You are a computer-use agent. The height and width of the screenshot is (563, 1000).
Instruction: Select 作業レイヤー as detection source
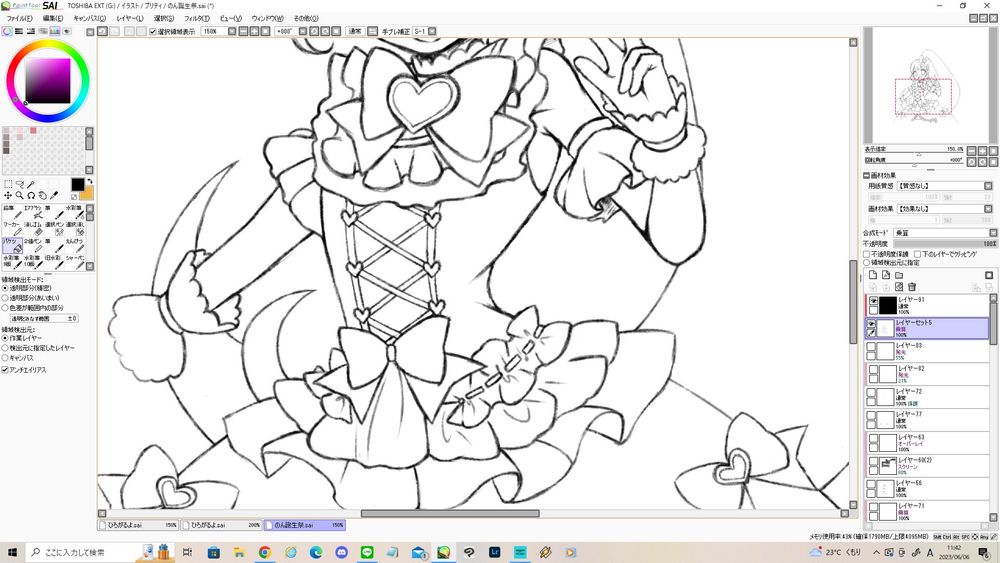point(5,338)
